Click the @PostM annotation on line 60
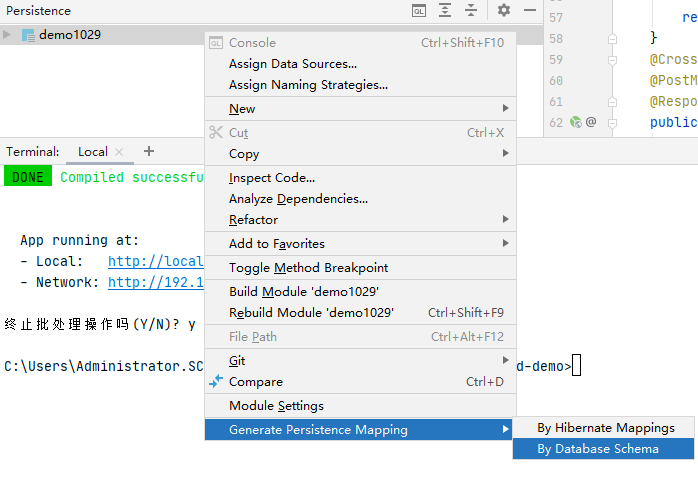This screenshot has height=479, width=698. (673, 81)
